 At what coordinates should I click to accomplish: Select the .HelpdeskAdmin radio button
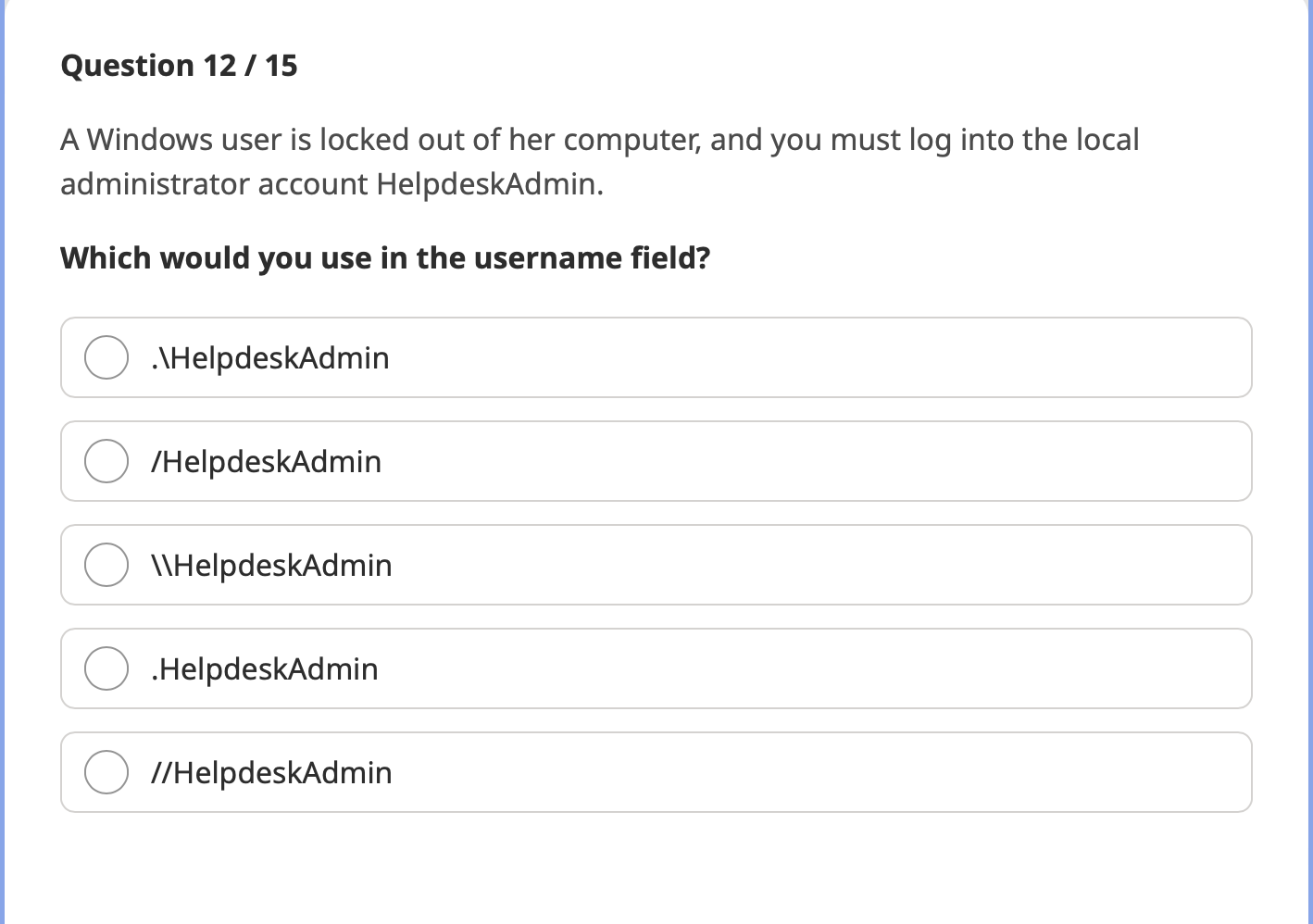(x=106, y=668)
